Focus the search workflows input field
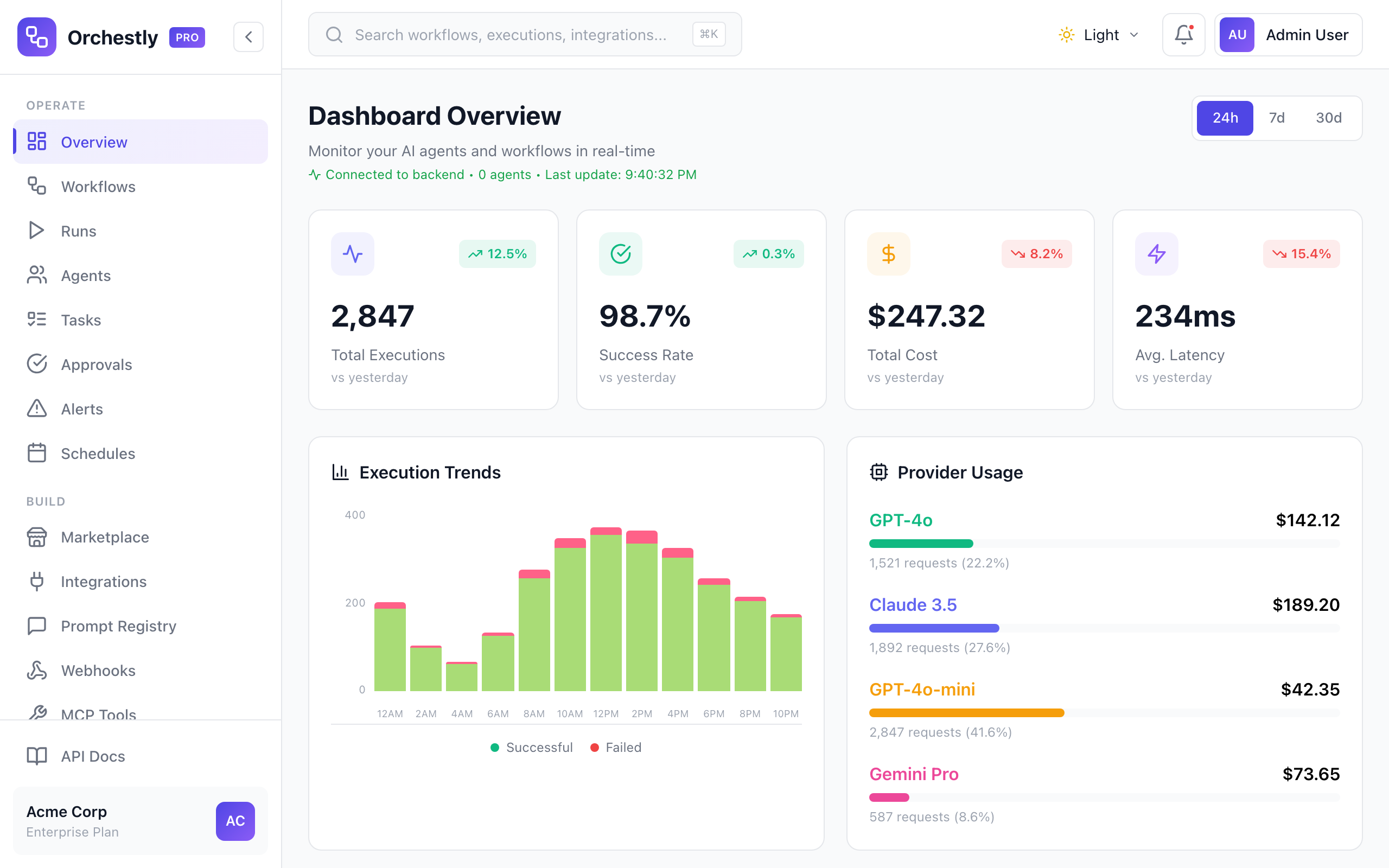Image resolution: width=1389 pixels, height=868 pixels. 510,35
